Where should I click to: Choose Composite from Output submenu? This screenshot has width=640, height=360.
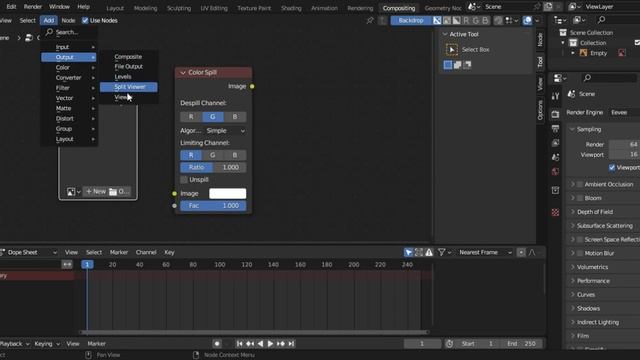(x=129, y=57)
